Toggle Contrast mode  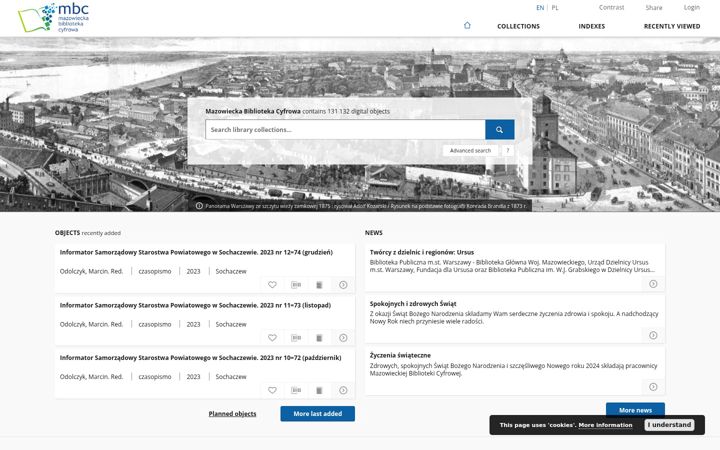(611, 7)
